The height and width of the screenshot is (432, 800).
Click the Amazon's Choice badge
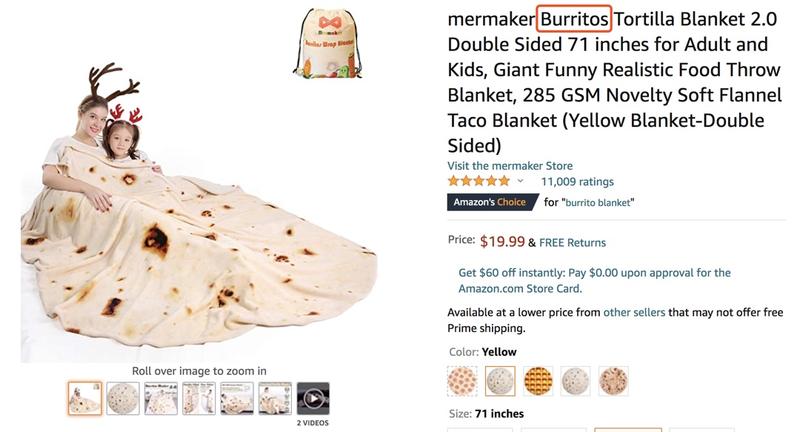point(490,203)
